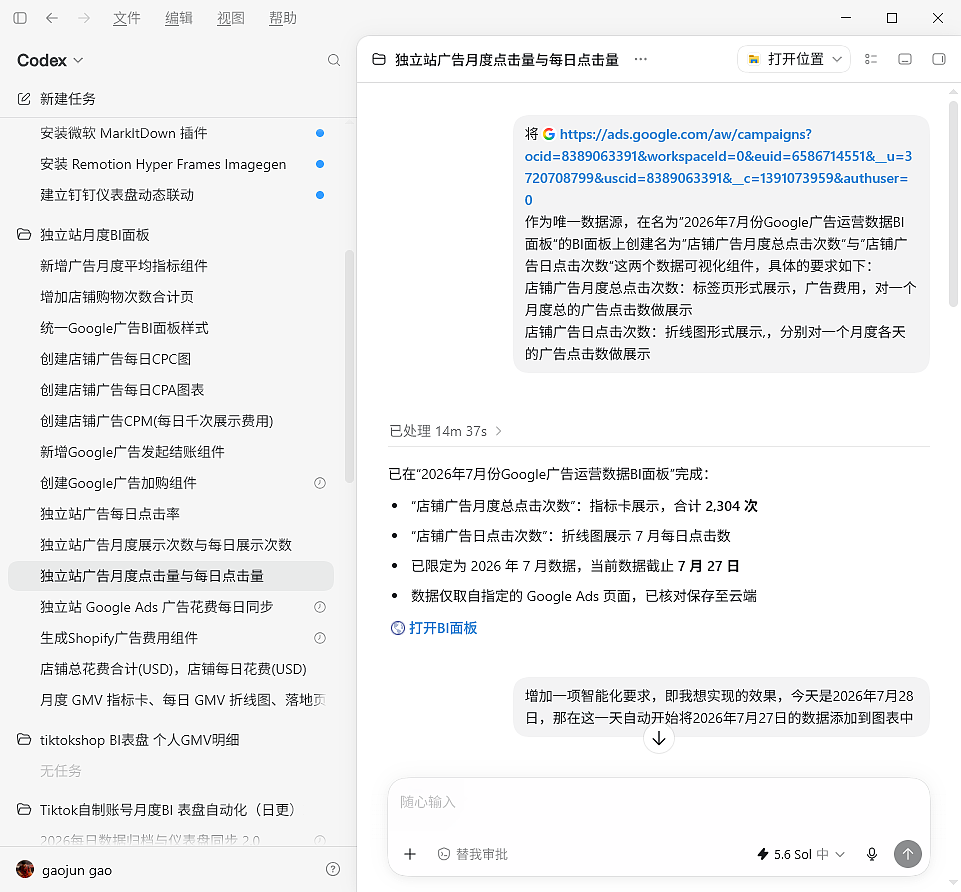Click the scroll-to-bottom arrow button
Image resolution: width=961 pixels, height=892 pixels.
(x=659, y=738)
